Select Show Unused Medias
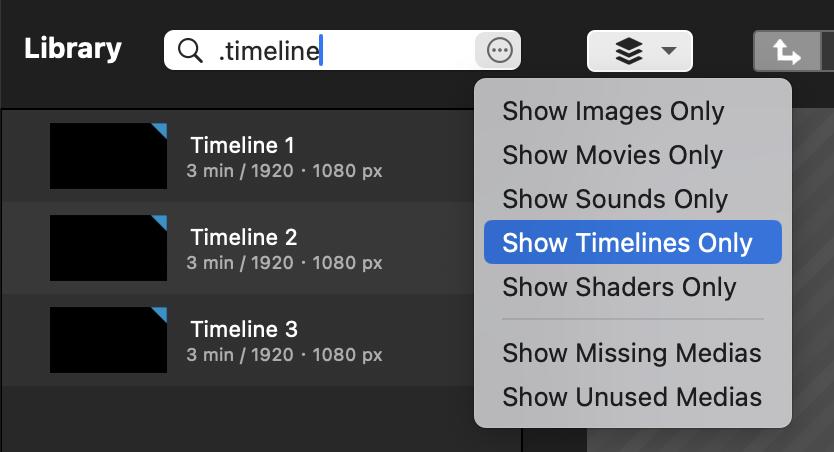This screenshot has height=452, width=834. tap(631, 397)
